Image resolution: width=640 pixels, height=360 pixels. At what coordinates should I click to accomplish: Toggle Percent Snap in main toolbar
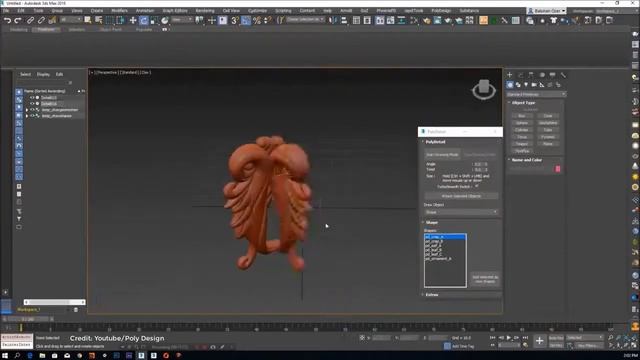(x=257, y=20)
